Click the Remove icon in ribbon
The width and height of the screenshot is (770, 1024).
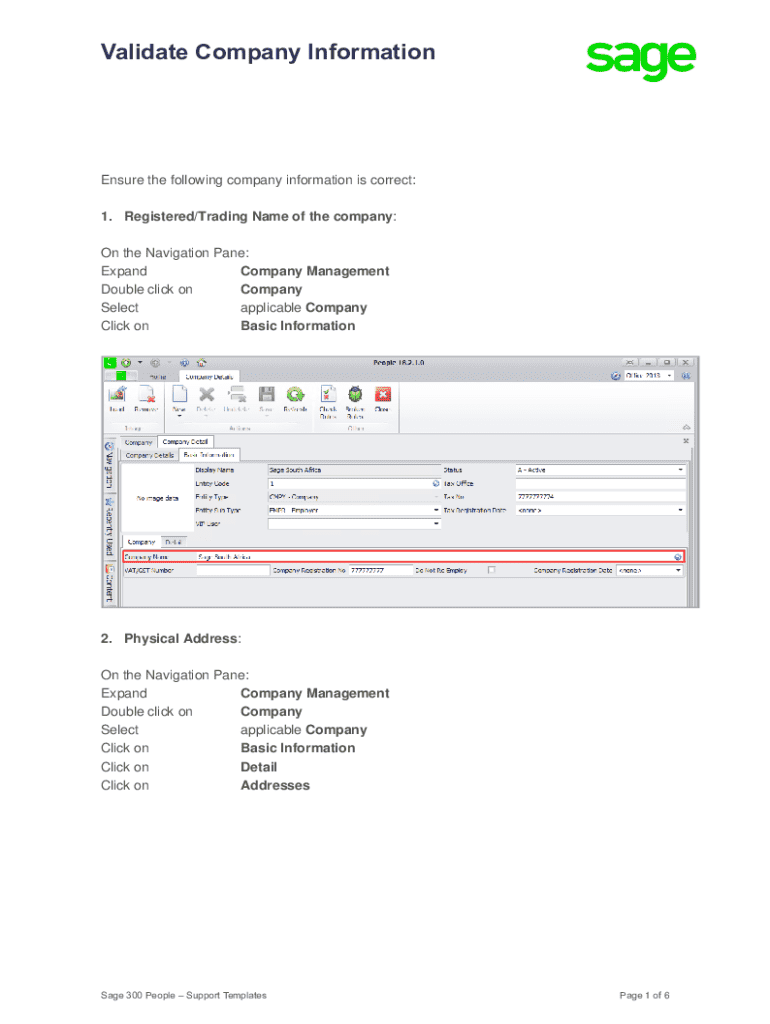click(146, 395)
